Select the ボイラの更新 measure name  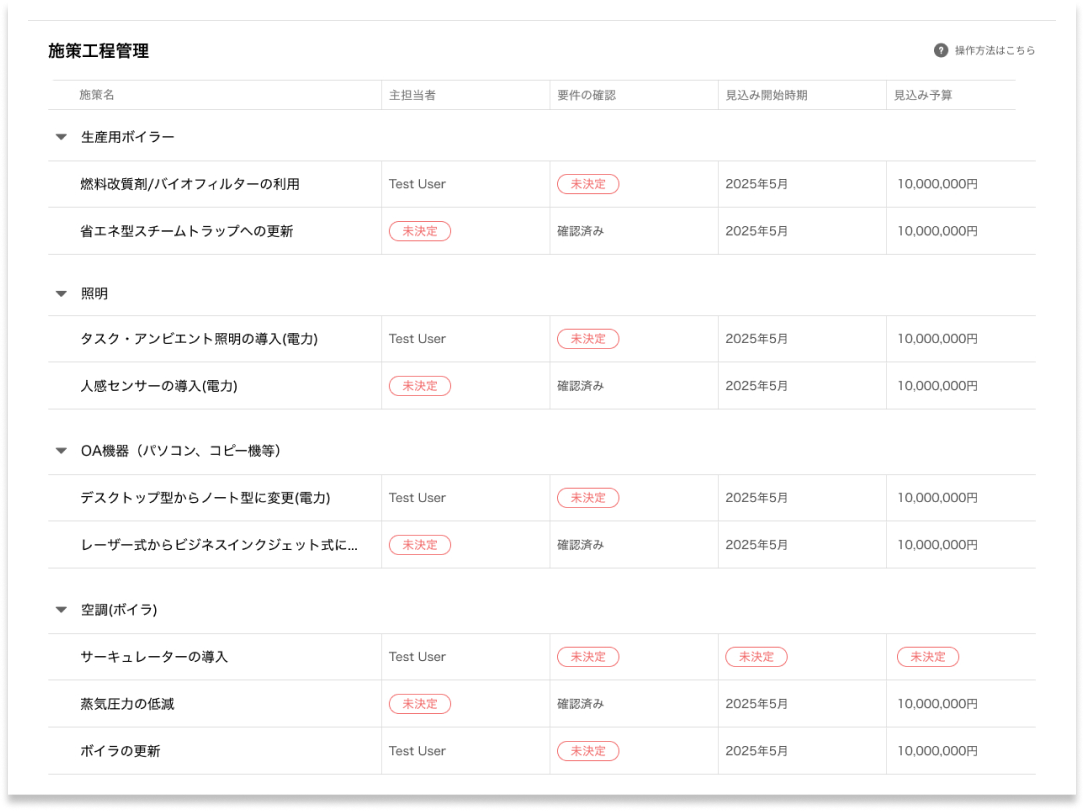[120, 751]
